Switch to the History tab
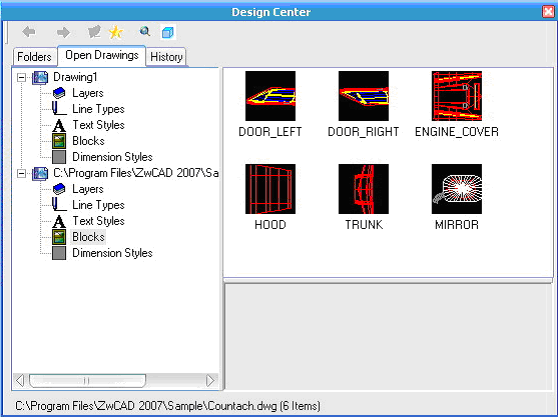 [166, 57]
